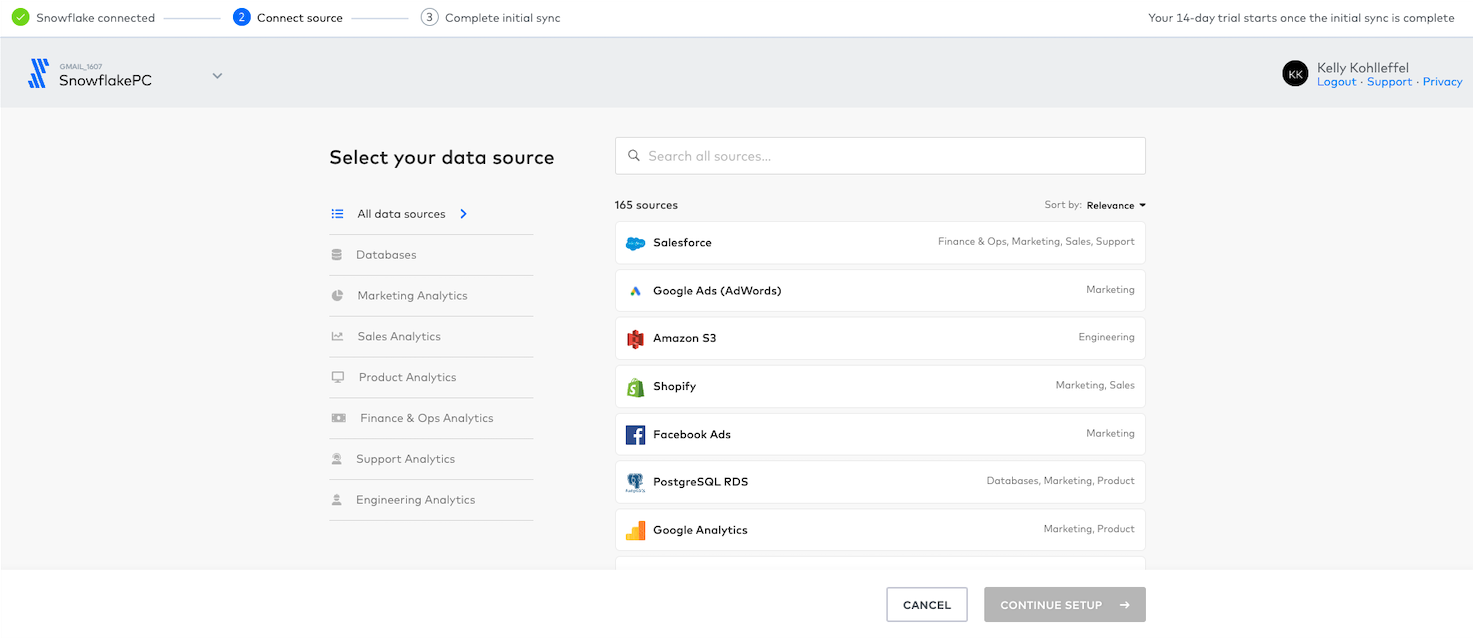Click the Shopify bag icon
Image resolution: width=1473 pixels, height=638 pixels.
tap(635, 387)
